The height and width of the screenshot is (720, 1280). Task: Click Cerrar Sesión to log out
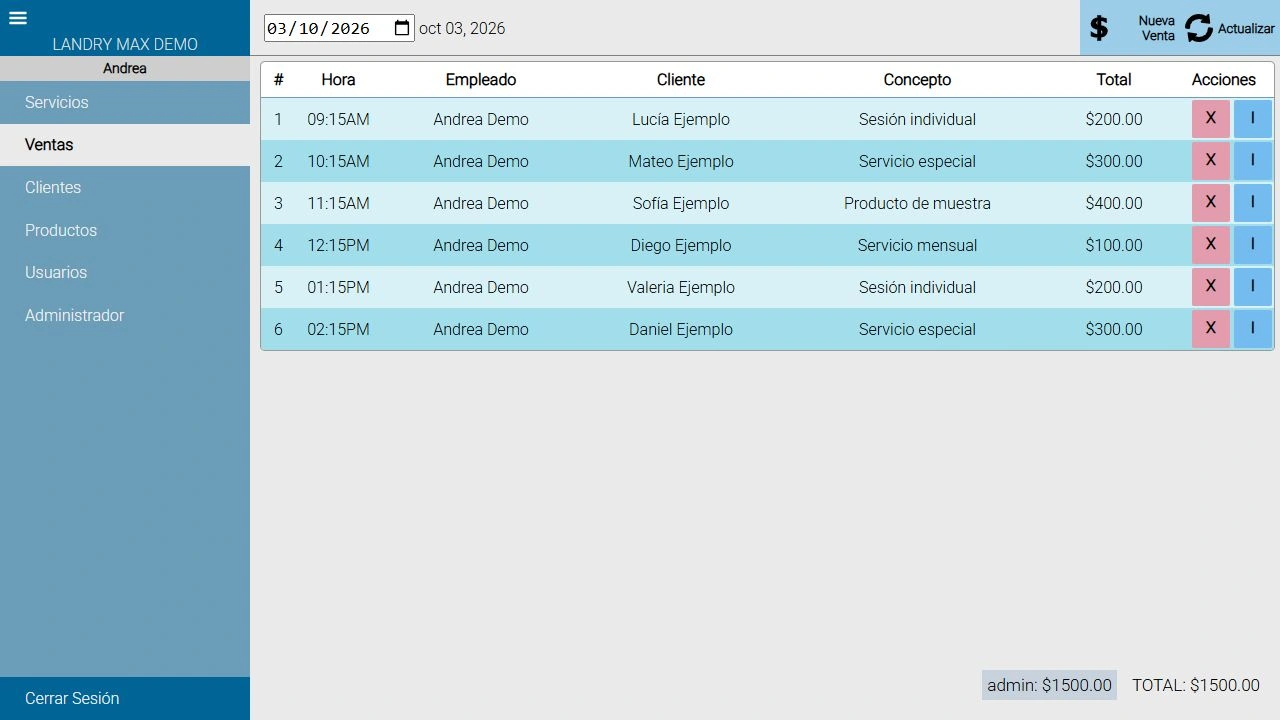pyautogui.click(x=125, y=698)
